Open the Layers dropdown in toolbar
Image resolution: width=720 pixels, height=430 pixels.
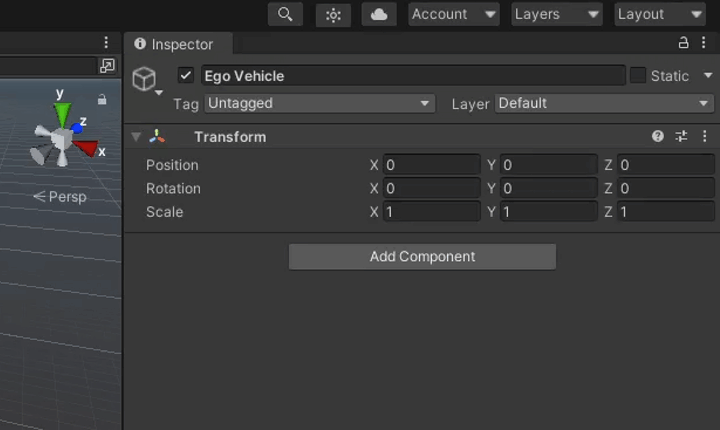(557, 14)
